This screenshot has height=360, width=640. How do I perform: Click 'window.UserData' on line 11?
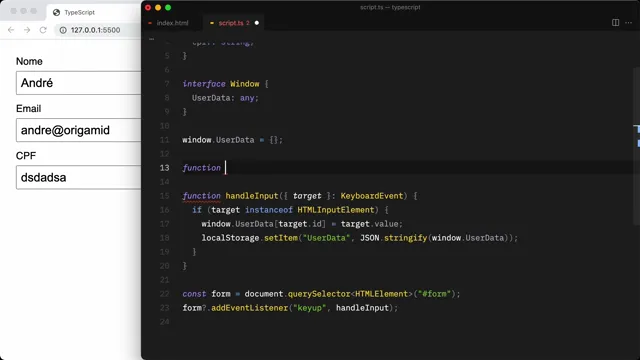(x=218, y=140)
